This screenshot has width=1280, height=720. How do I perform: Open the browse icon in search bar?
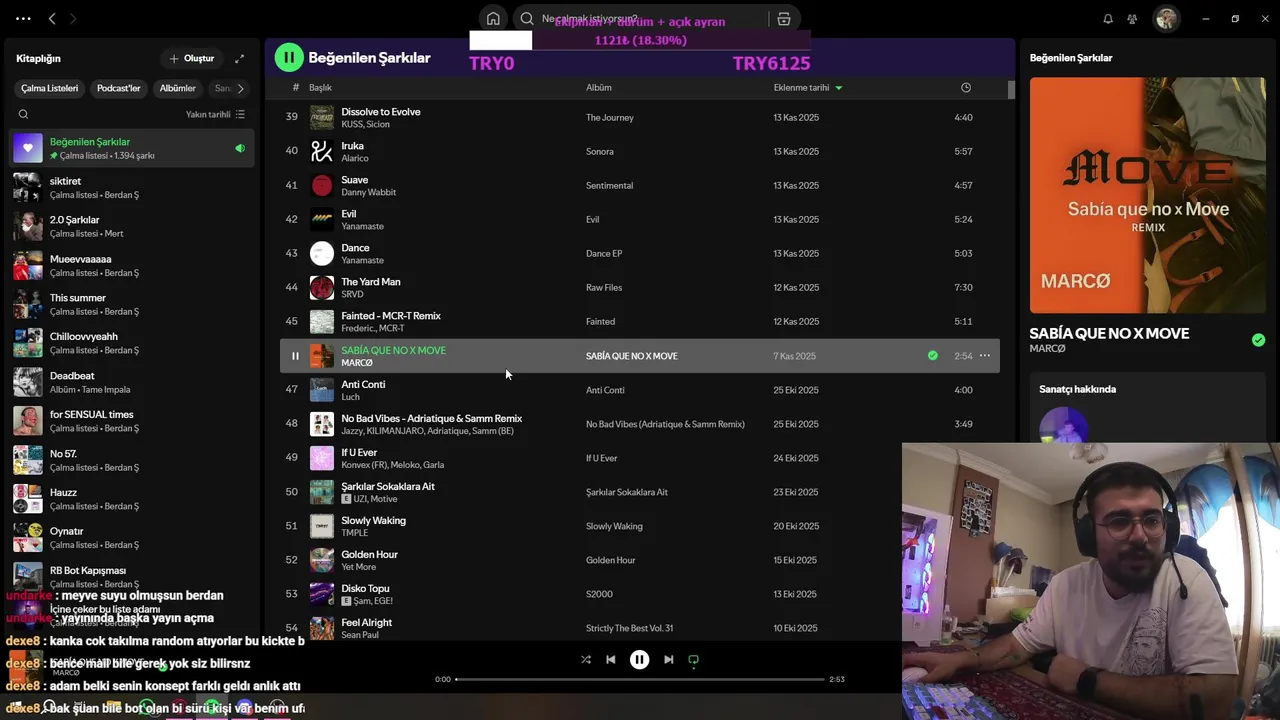click(x=784, y=19)
